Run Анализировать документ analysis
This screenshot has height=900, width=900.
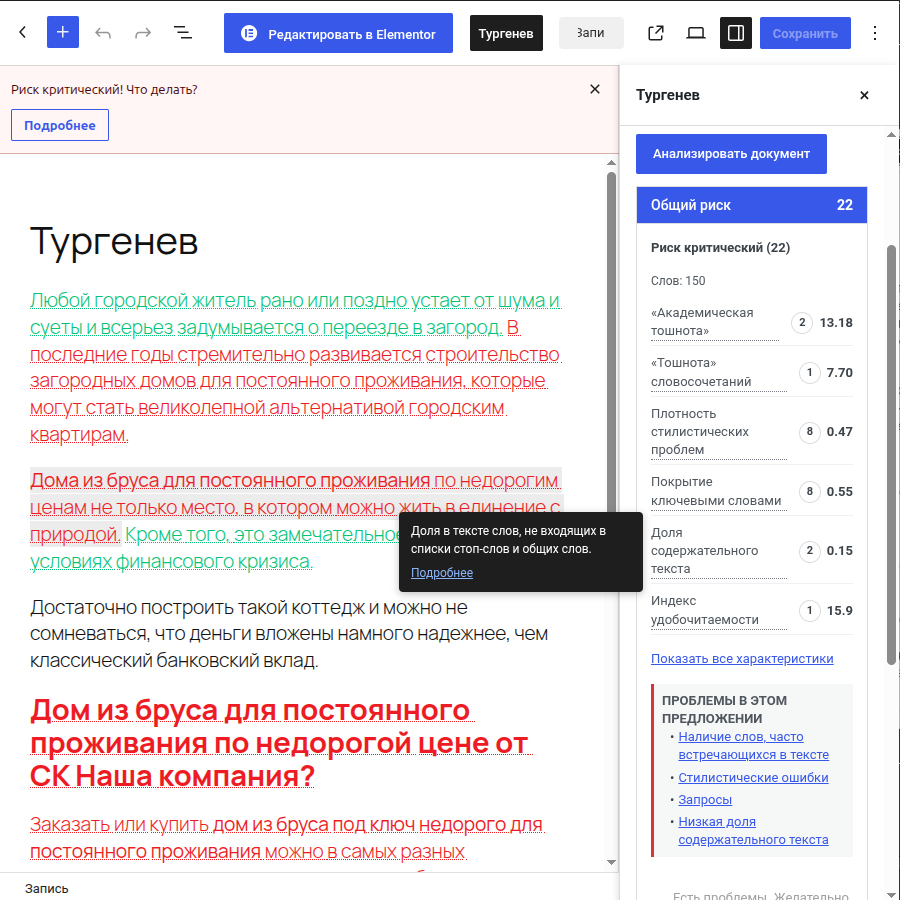(731, 154)
